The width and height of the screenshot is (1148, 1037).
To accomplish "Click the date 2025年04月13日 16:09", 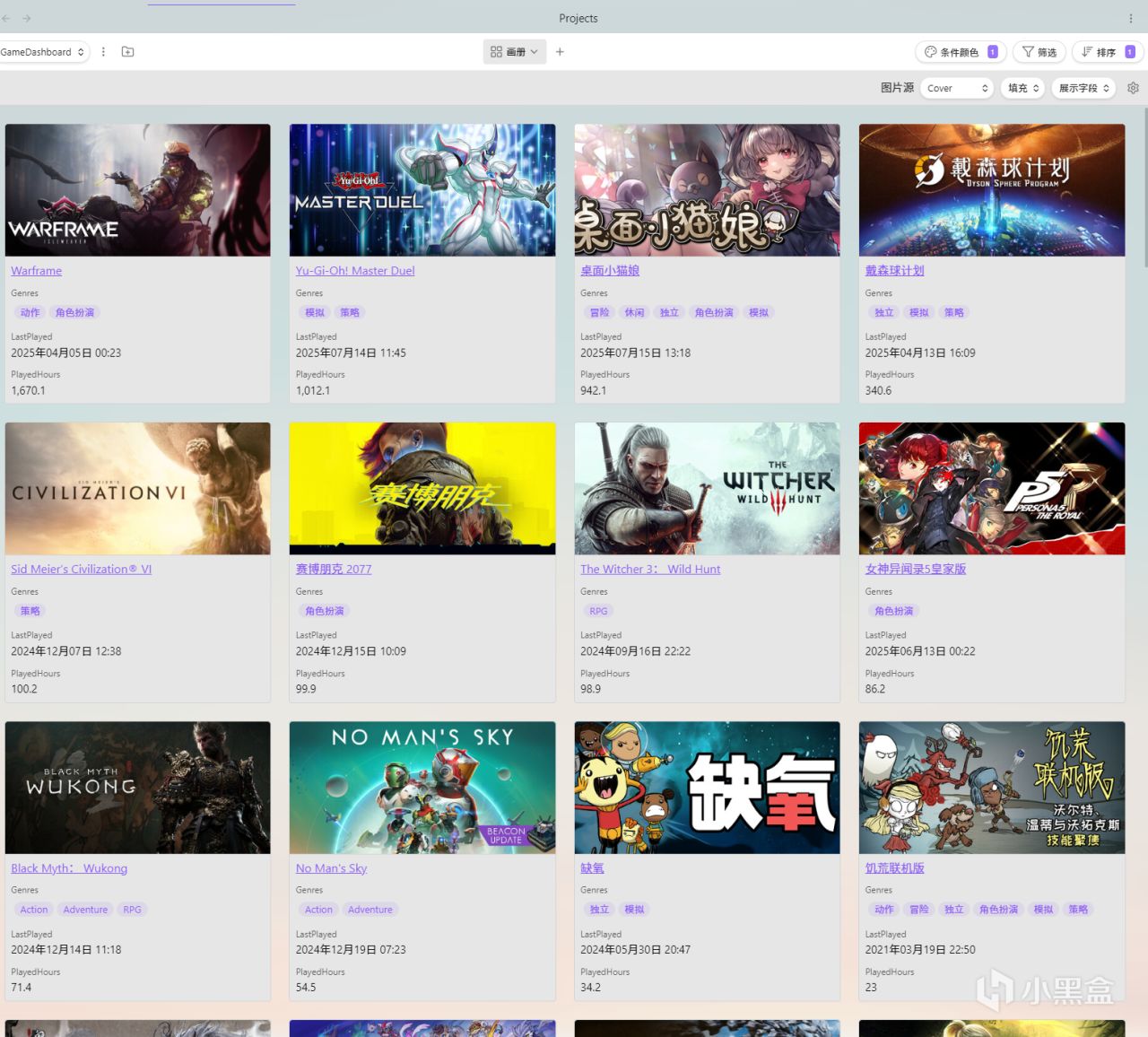I will [920, 353].
